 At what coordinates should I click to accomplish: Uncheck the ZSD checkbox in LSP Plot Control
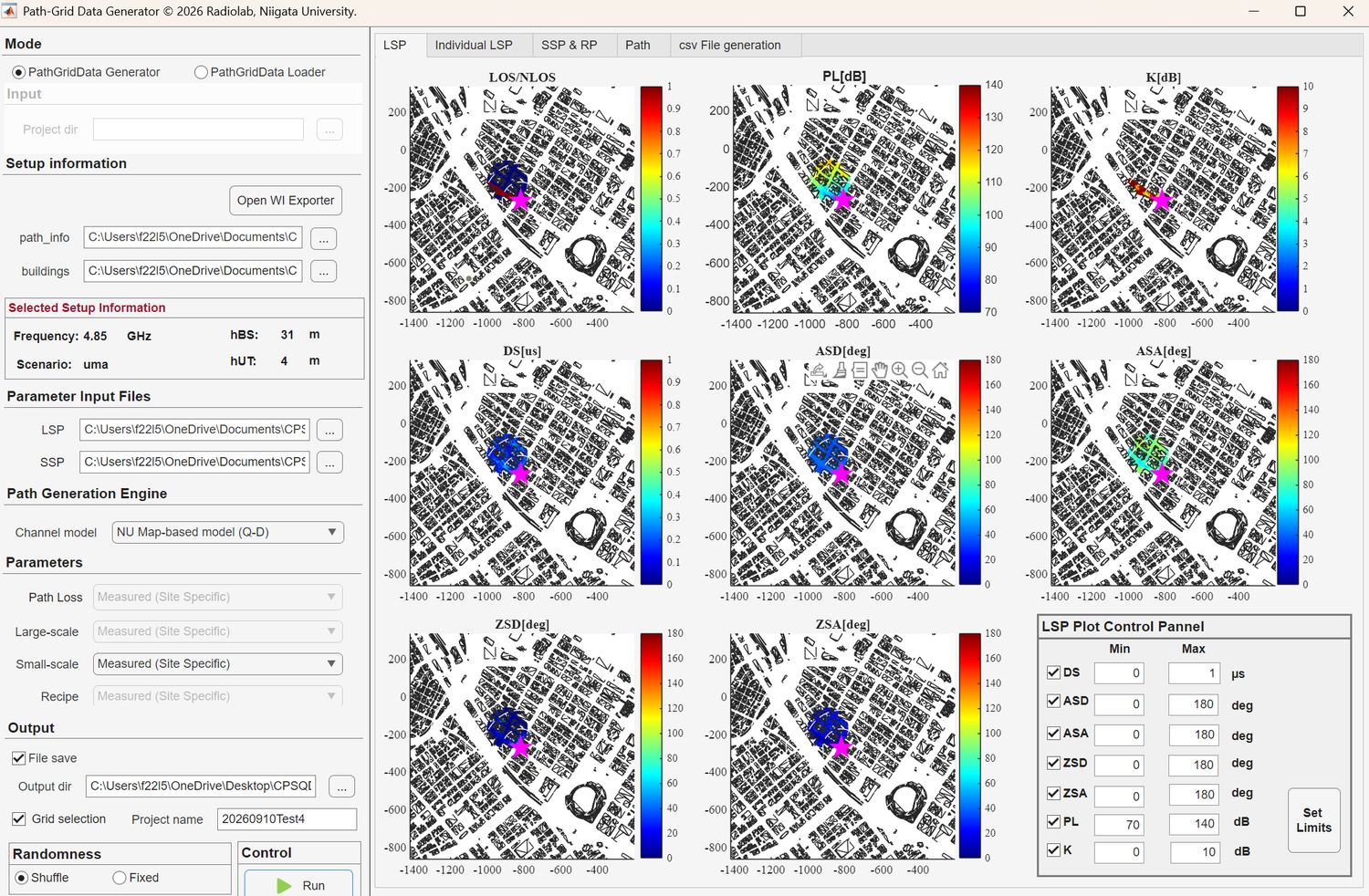point(1054,763)
